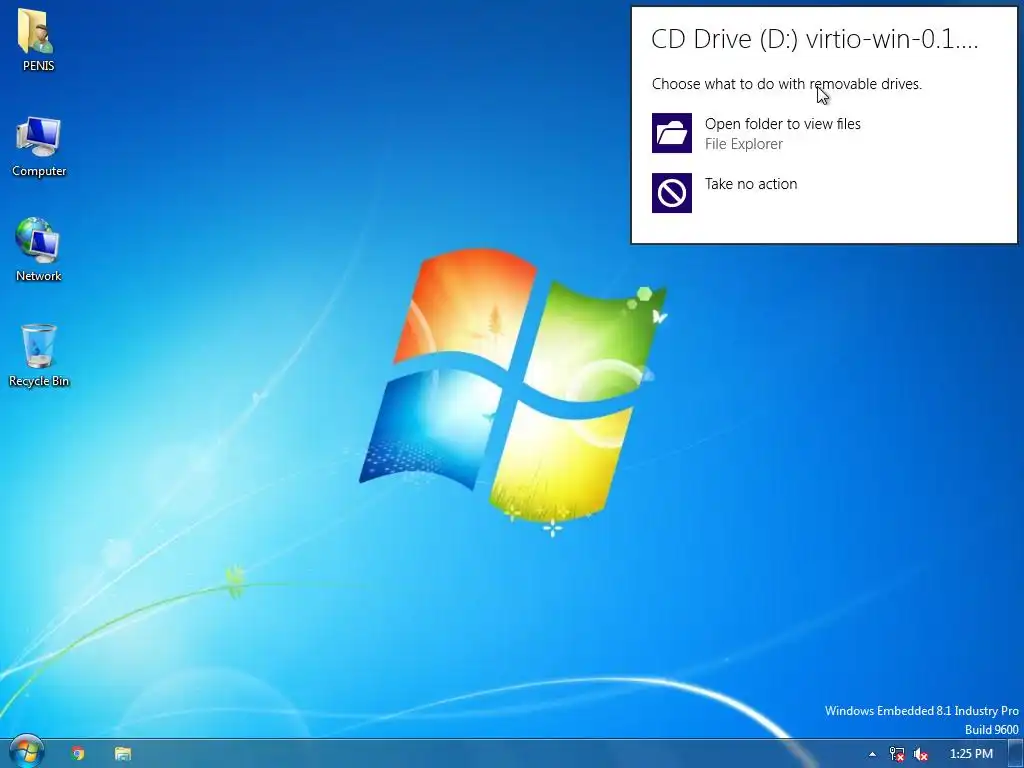Open the Start menu orb
The image size is (1024, 768).
click(27, 752)
